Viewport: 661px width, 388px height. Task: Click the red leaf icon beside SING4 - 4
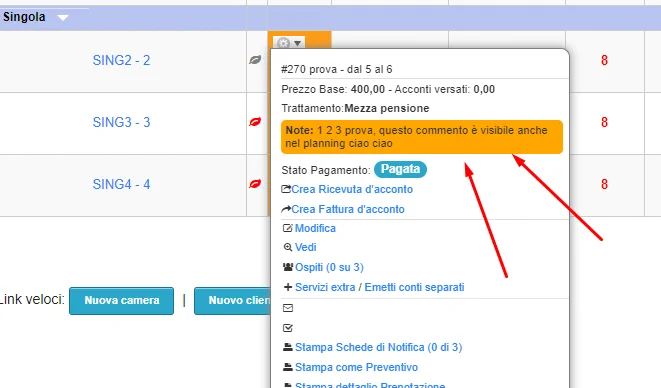point(255,184)
